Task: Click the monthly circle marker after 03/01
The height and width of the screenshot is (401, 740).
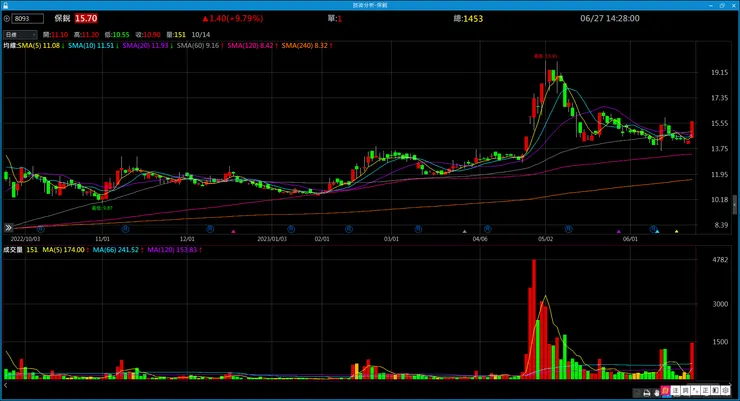Action: 418,229
